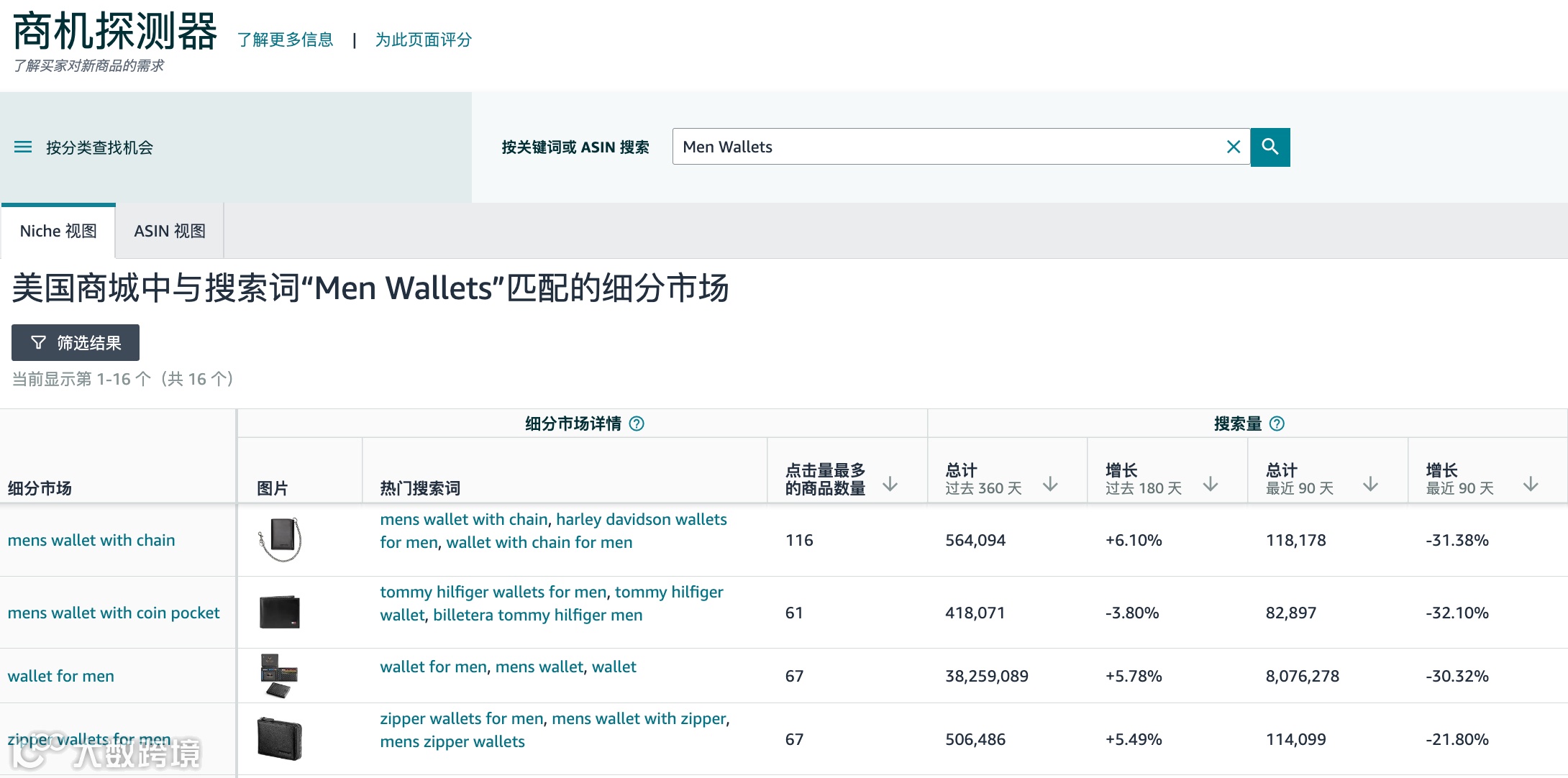Open the 筛选结果 filter button

pyautogui.click(x=76, y=342)
